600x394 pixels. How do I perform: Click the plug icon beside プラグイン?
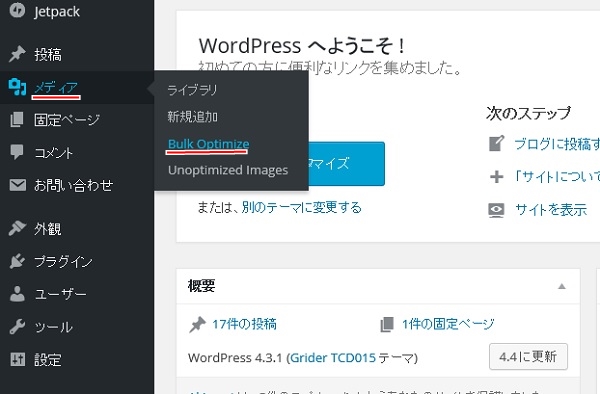[17, 261]
